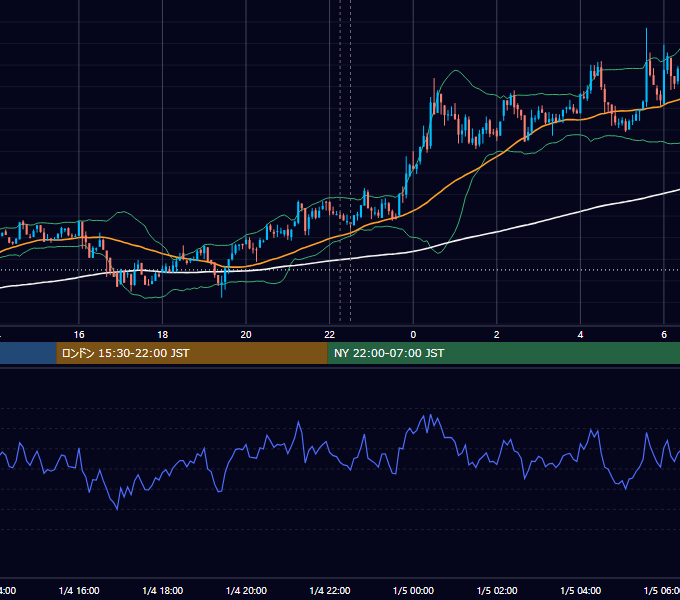Screen dimensions: 680x600
Task: Click hour label 18 on price chart axis
Action: [x=163, y=335]
